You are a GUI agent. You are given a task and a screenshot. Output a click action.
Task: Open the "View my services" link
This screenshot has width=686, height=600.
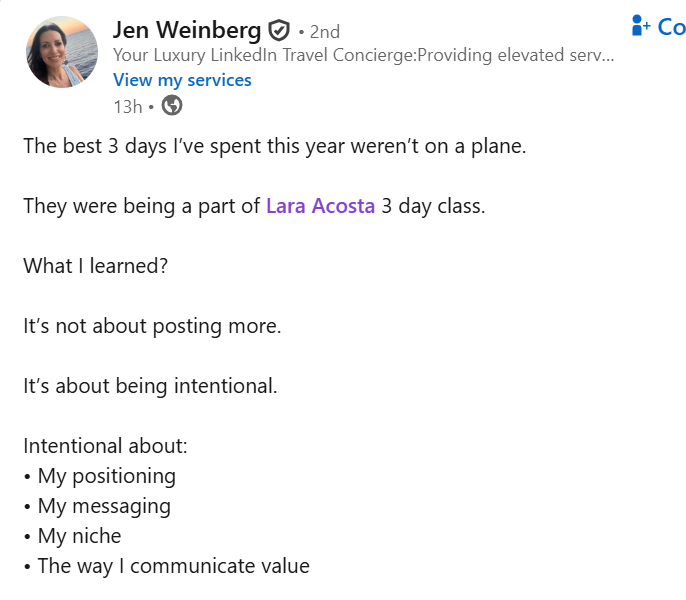[x=182, y=80]
